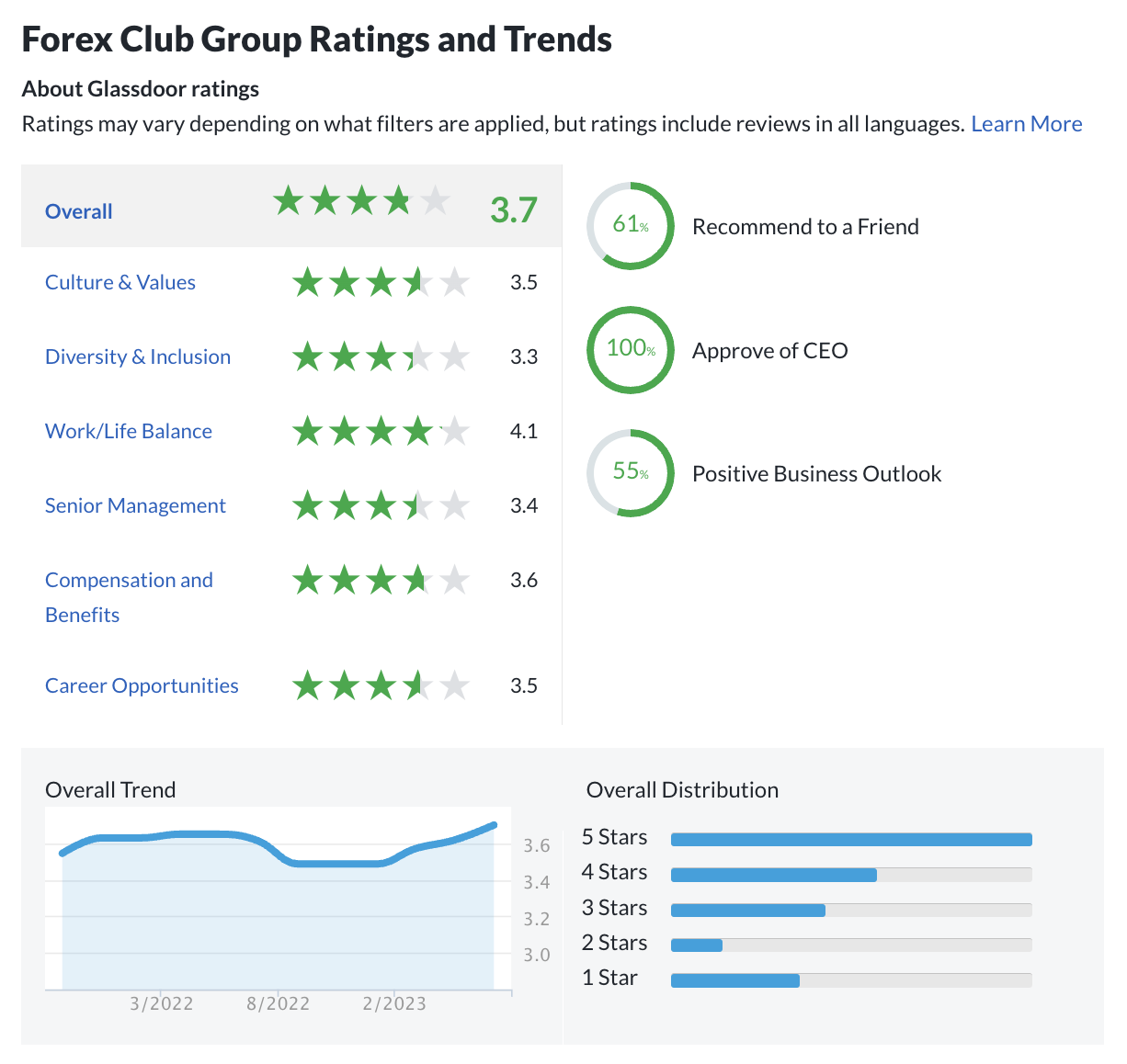Click the 55% Business Outlook donut
1127x1064 pixels.
point(631,473)
